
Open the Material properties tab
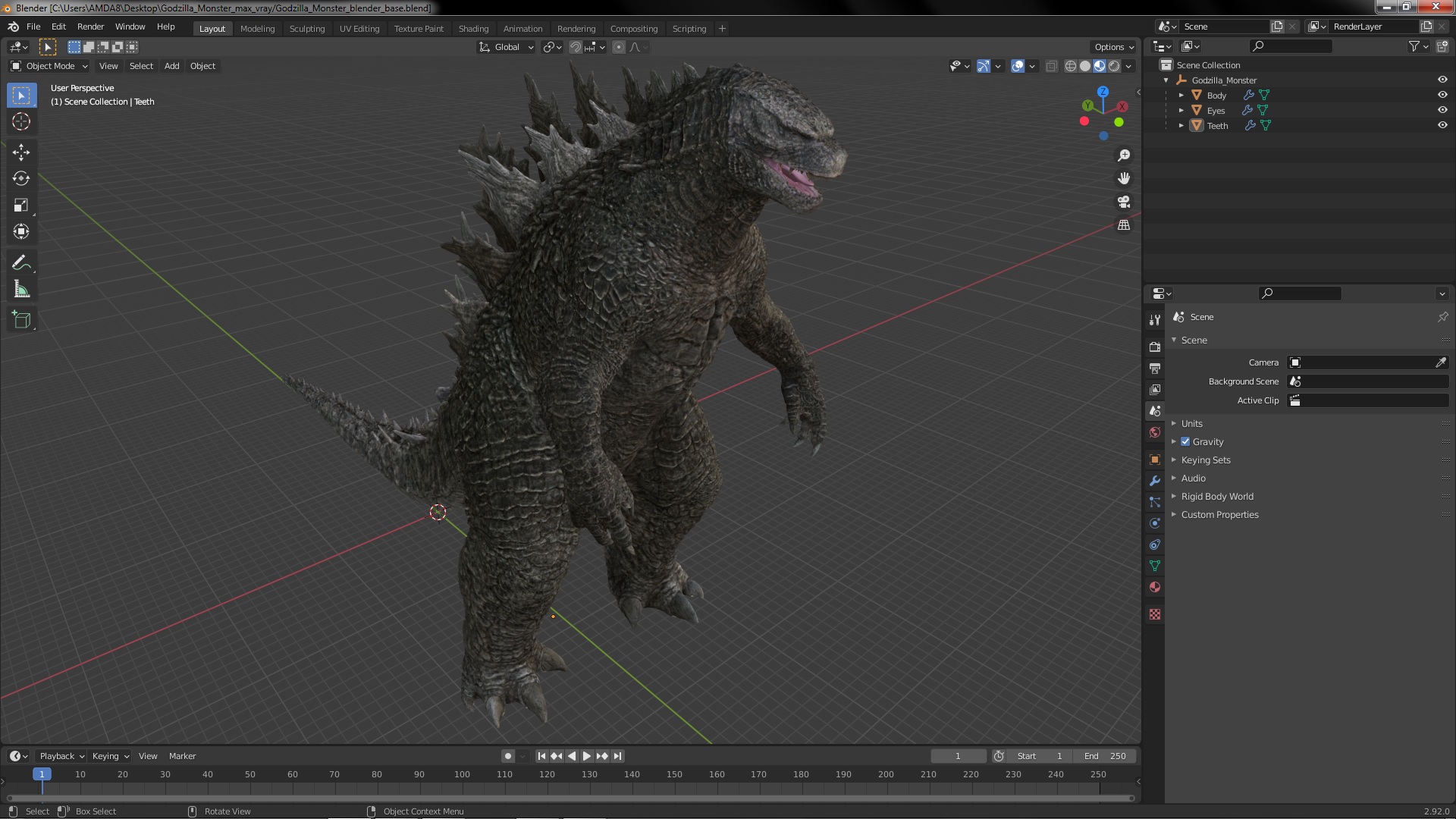1155,587
